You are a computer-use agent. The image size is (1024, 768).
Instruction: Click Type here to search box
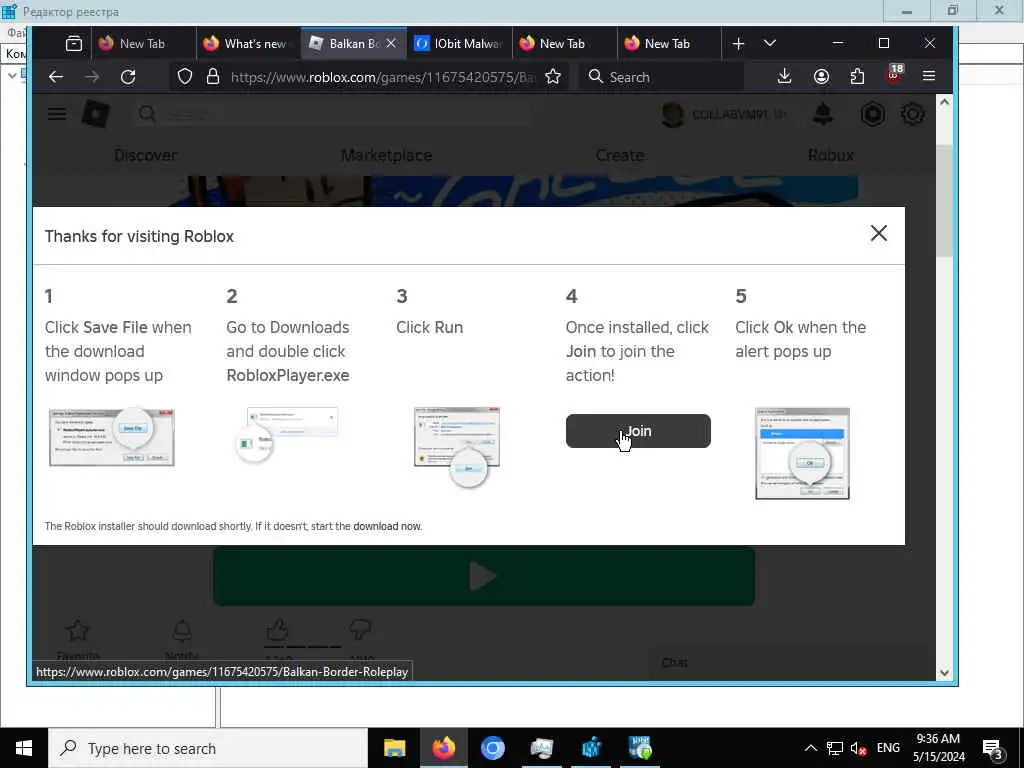tap(208, 748)
